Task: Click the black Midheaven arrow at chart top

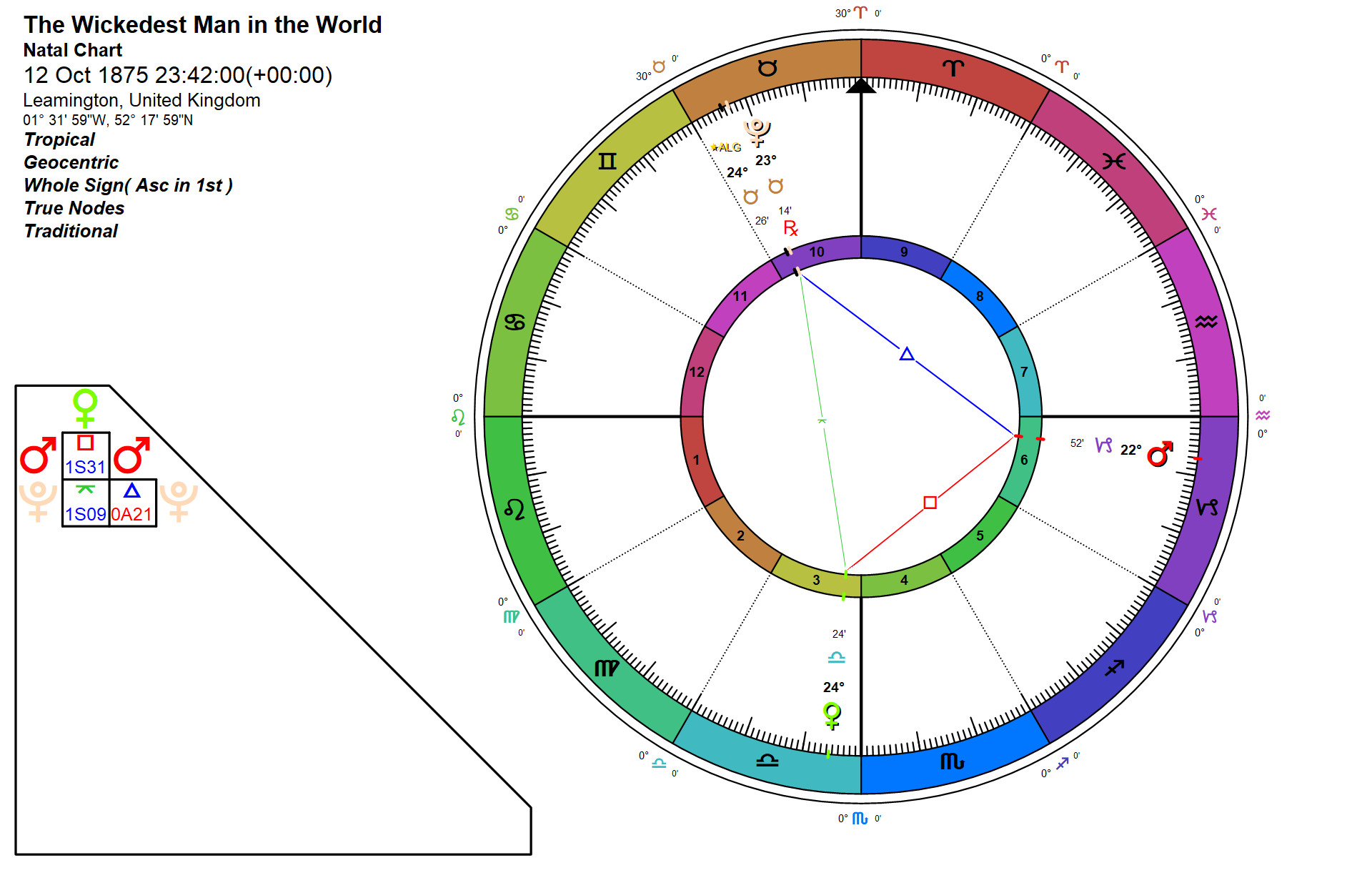Action: tap(861, 86)
